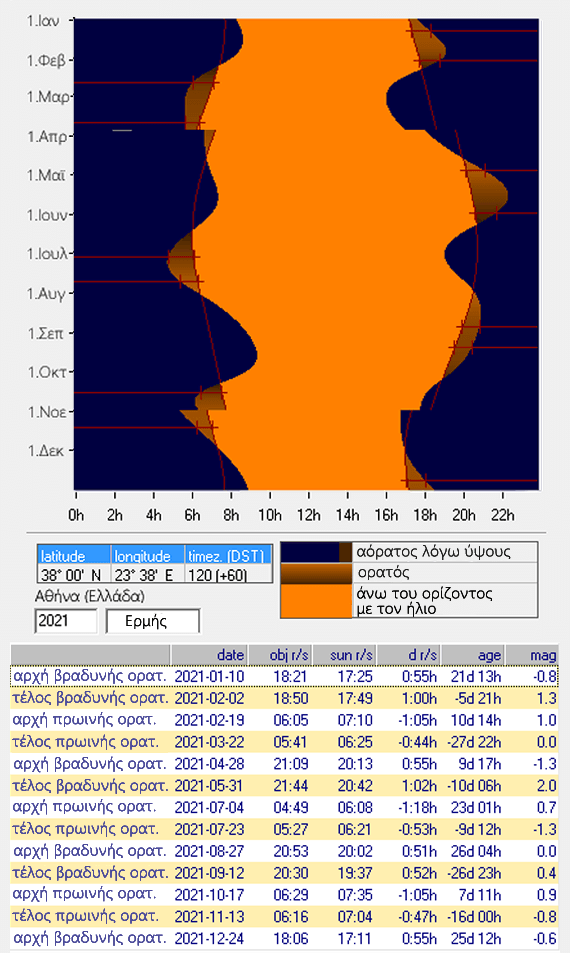
Task: Select the 2021-01-10 evening visibility row
Action: pyautogui.click(x=284, y=676)
